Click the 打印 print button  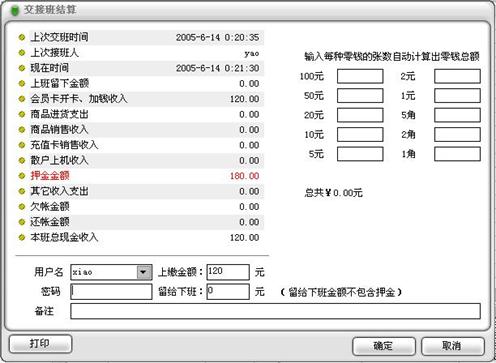point(40,344)
